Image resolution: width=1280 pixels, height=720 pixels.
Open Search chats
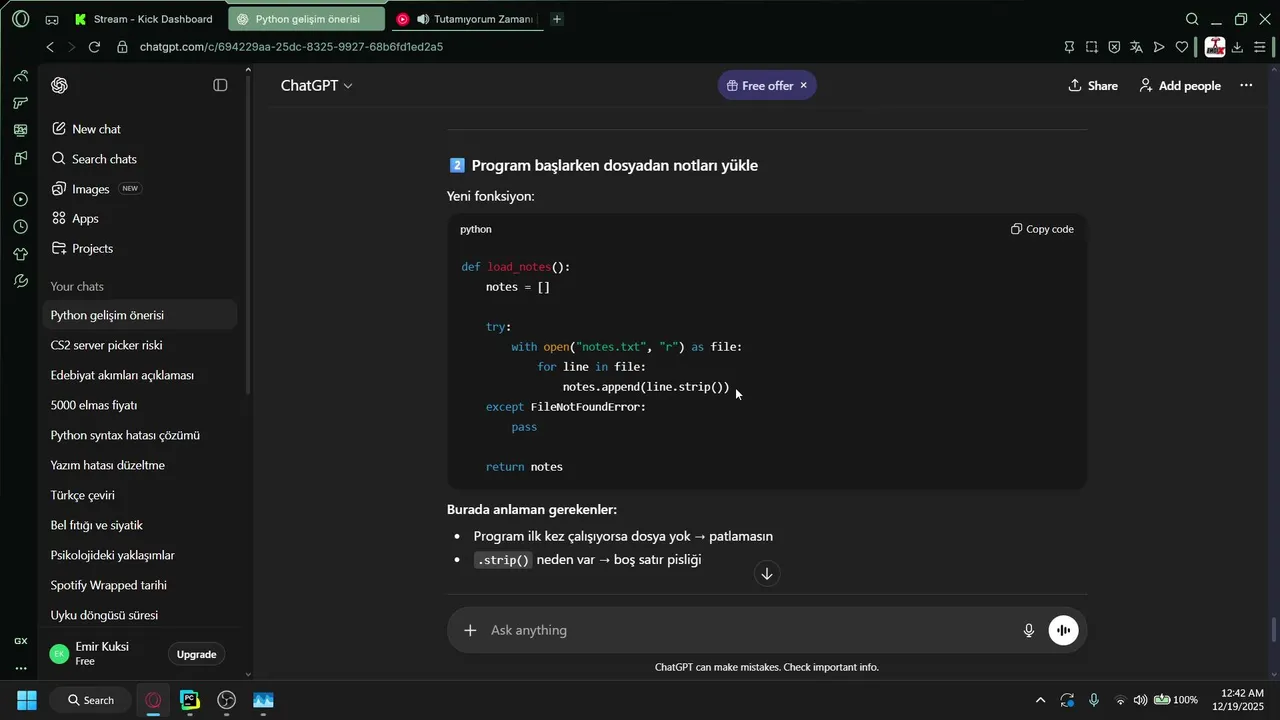141,159
